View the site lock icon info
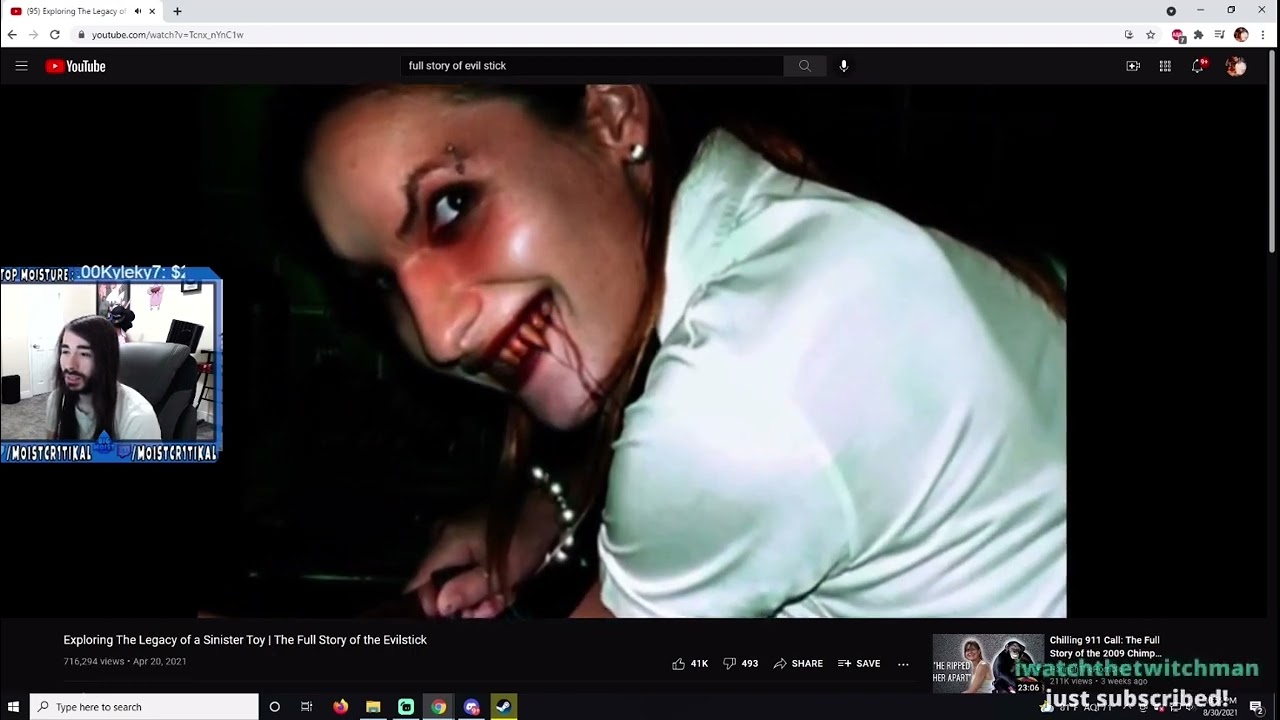This screenshot has height=720, width=1280. pyautogui.click(x=82, y=35)
